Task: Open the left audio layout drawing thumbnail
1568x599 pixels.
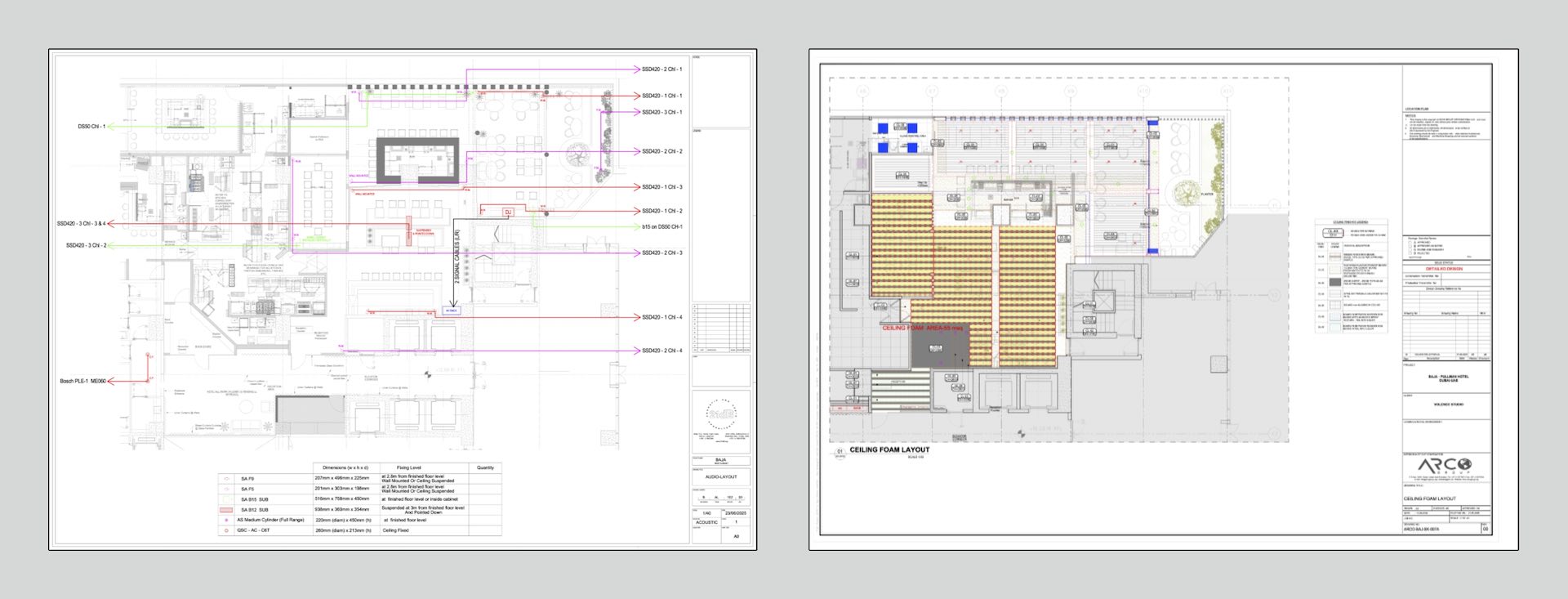Action: (x=403, y=299)
